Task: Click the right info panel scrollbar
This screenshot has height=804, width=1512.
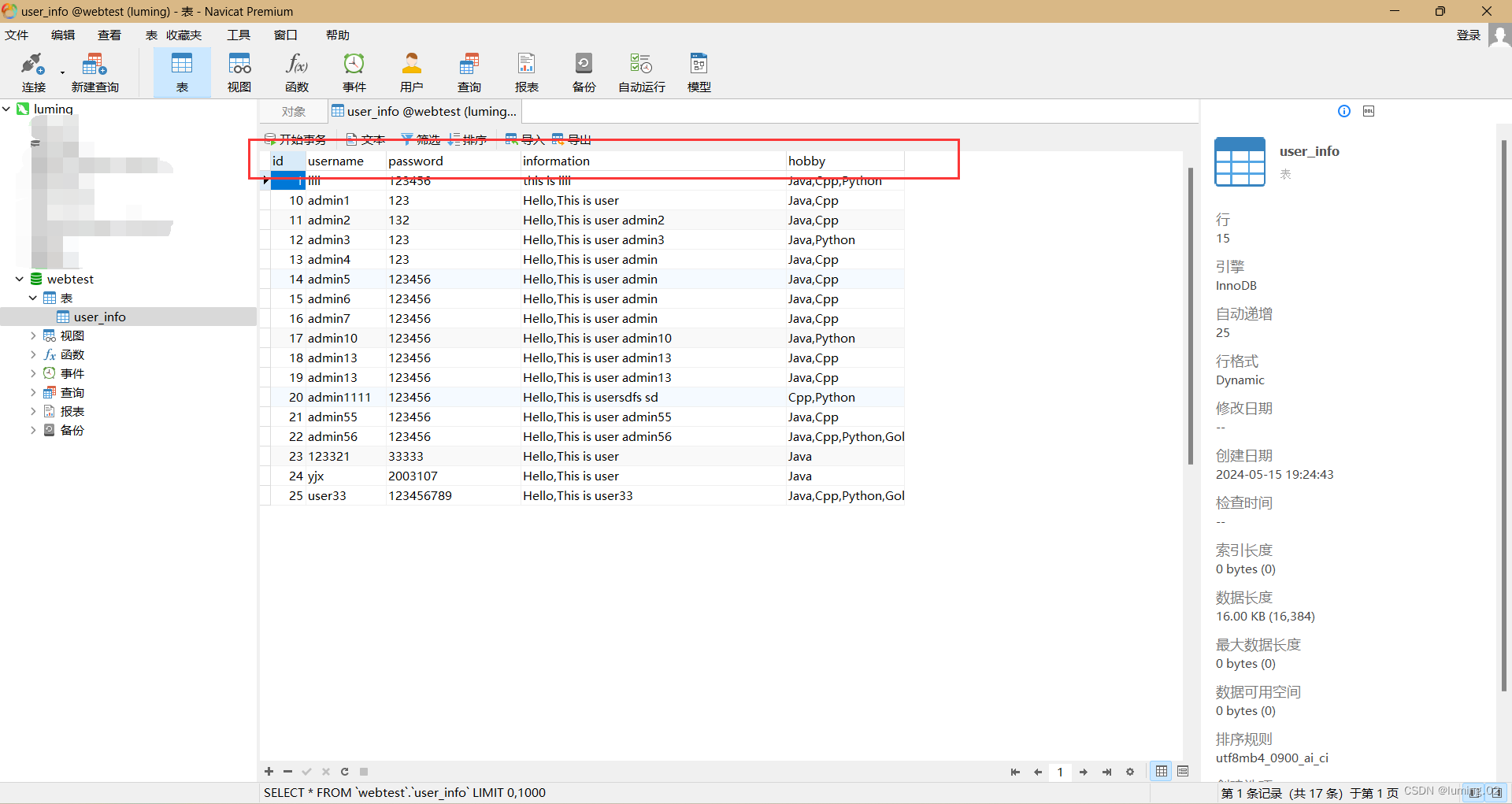Action: point(1503,416)
